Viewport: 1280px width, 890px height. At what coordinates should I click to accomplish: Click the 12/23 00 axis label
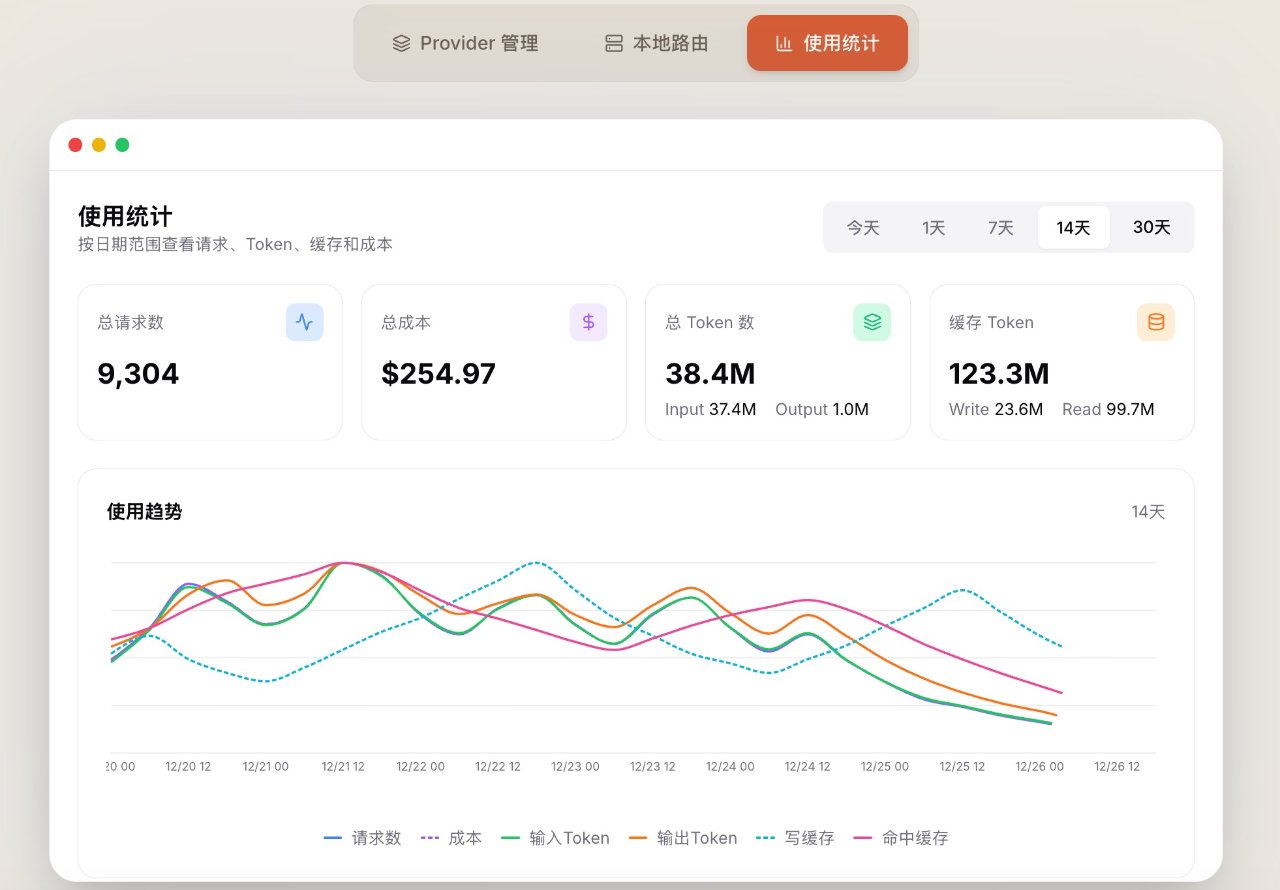[x=575, y=767]
